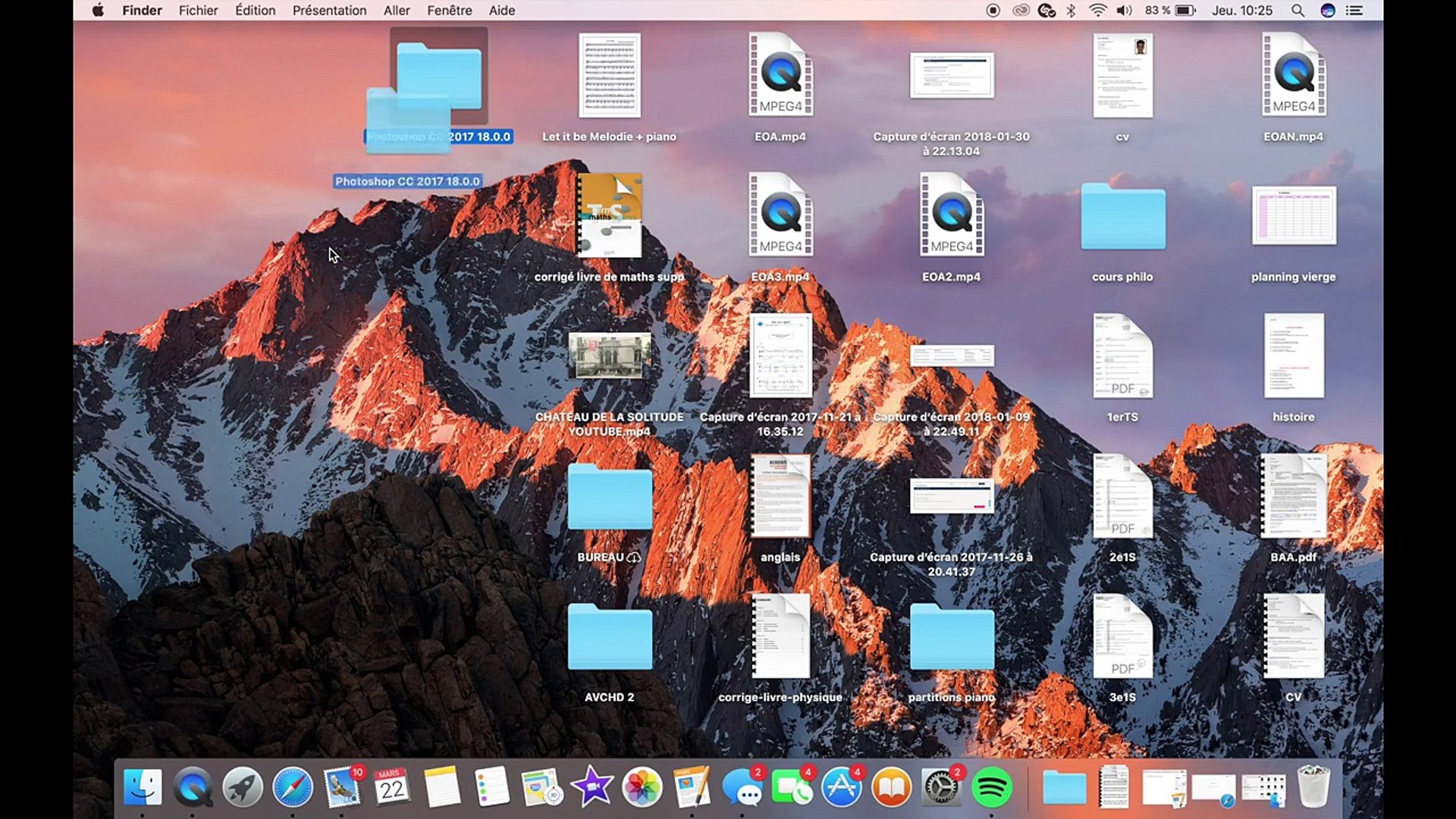Open the Fichier menu
Viewport: 1456px width, 819px height.
[198, 11]
